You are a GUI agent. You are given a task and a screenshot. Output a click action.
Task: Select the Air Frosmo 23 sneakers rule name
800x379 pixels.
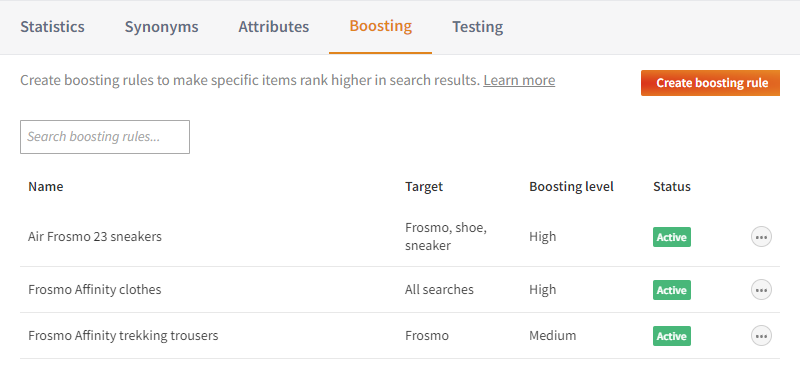click(x=95, y=237)
